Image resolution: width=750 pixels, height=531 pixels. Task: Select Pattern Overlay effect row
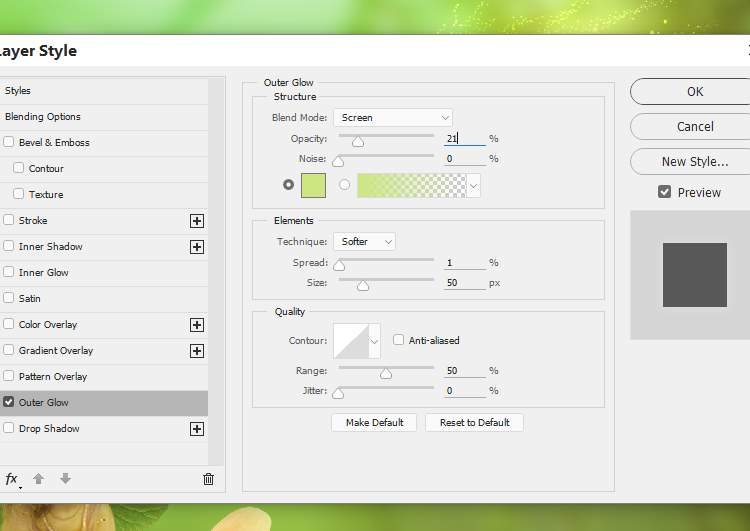pos(104,376)
